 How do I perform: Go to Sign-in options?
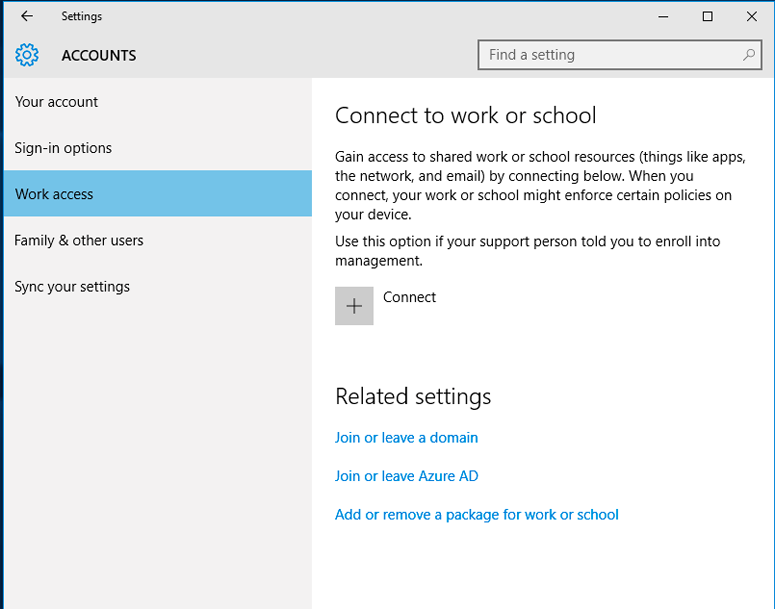click(x=63, y=148)
